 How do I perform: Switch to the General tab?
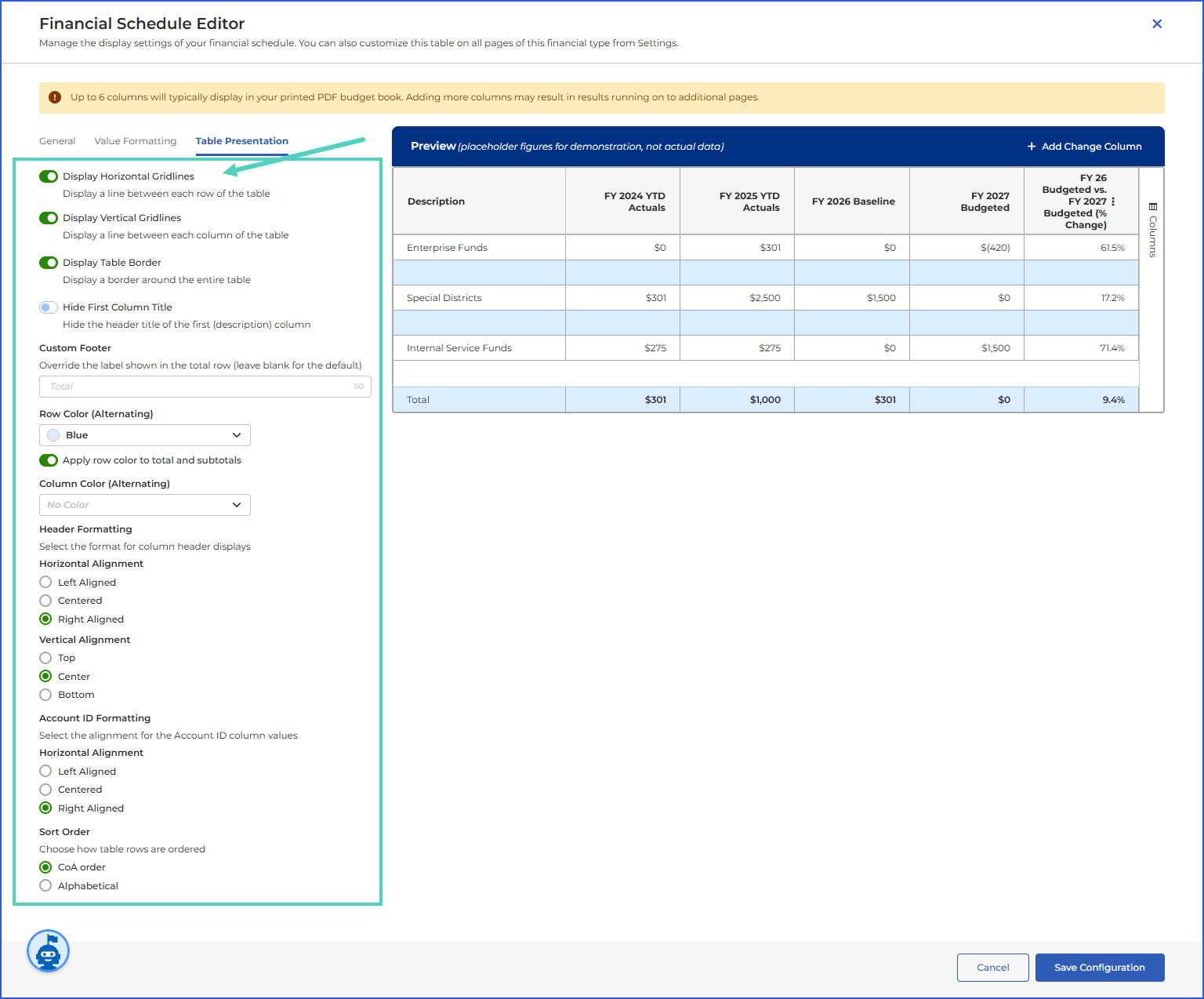[57, 141]
